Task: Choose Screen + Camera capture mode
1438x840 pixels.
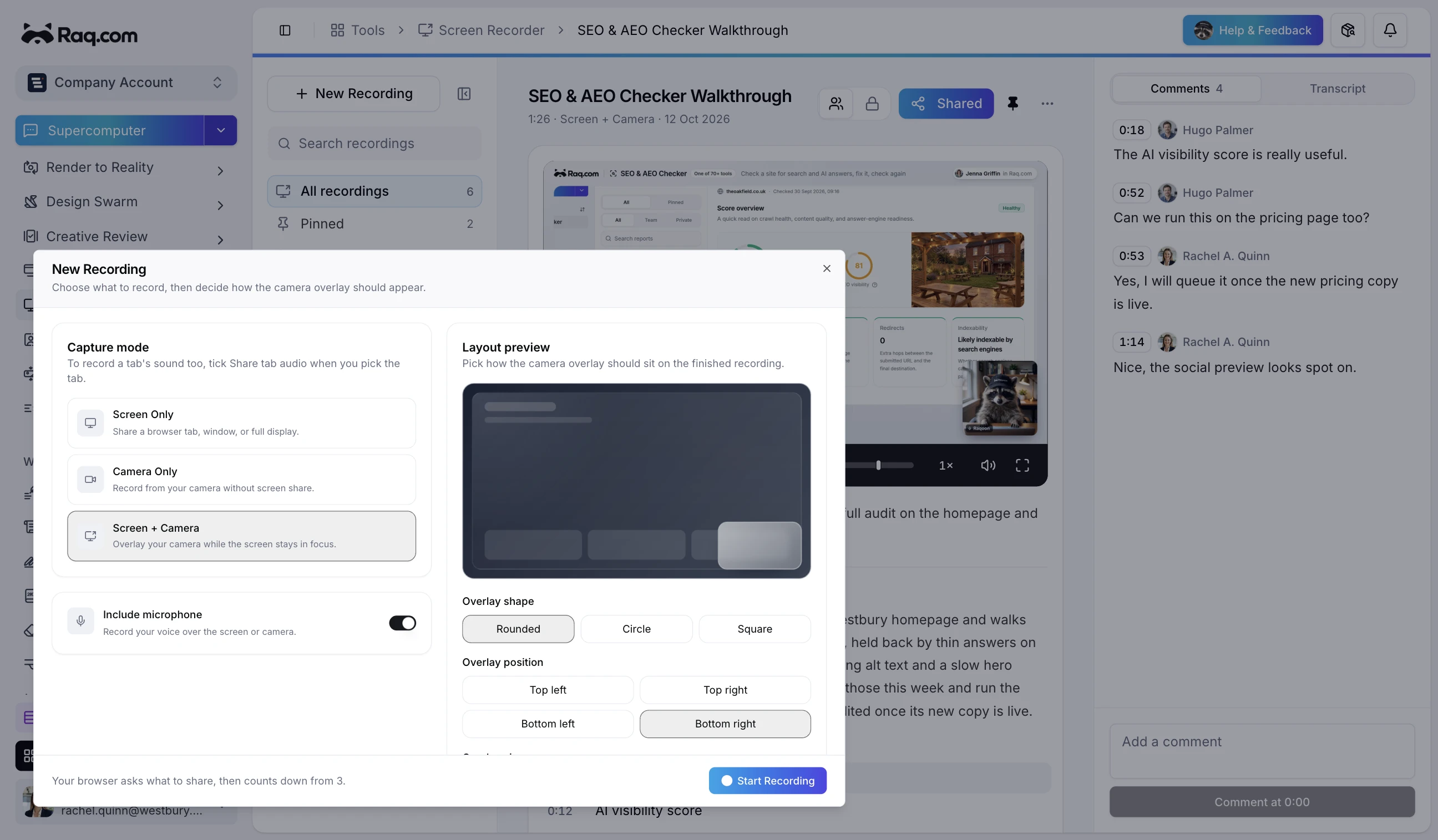Action: [241, 536]
